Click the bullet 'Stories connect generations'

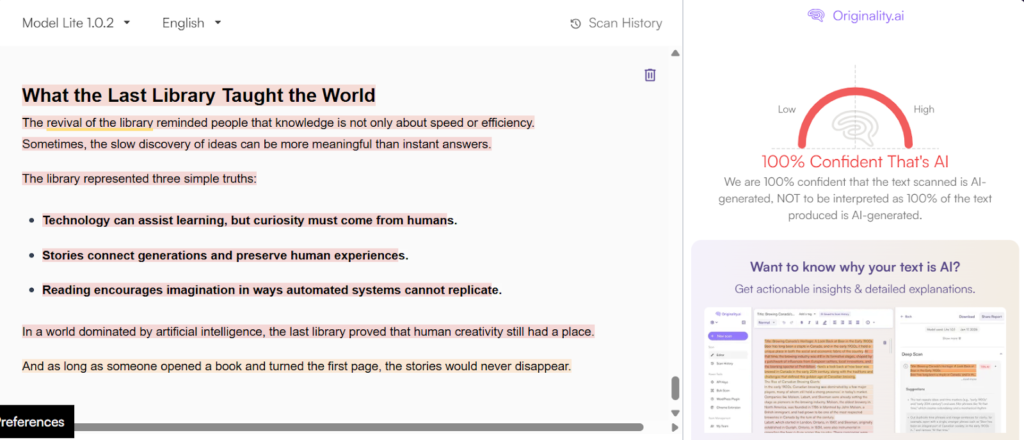(225, 255)
